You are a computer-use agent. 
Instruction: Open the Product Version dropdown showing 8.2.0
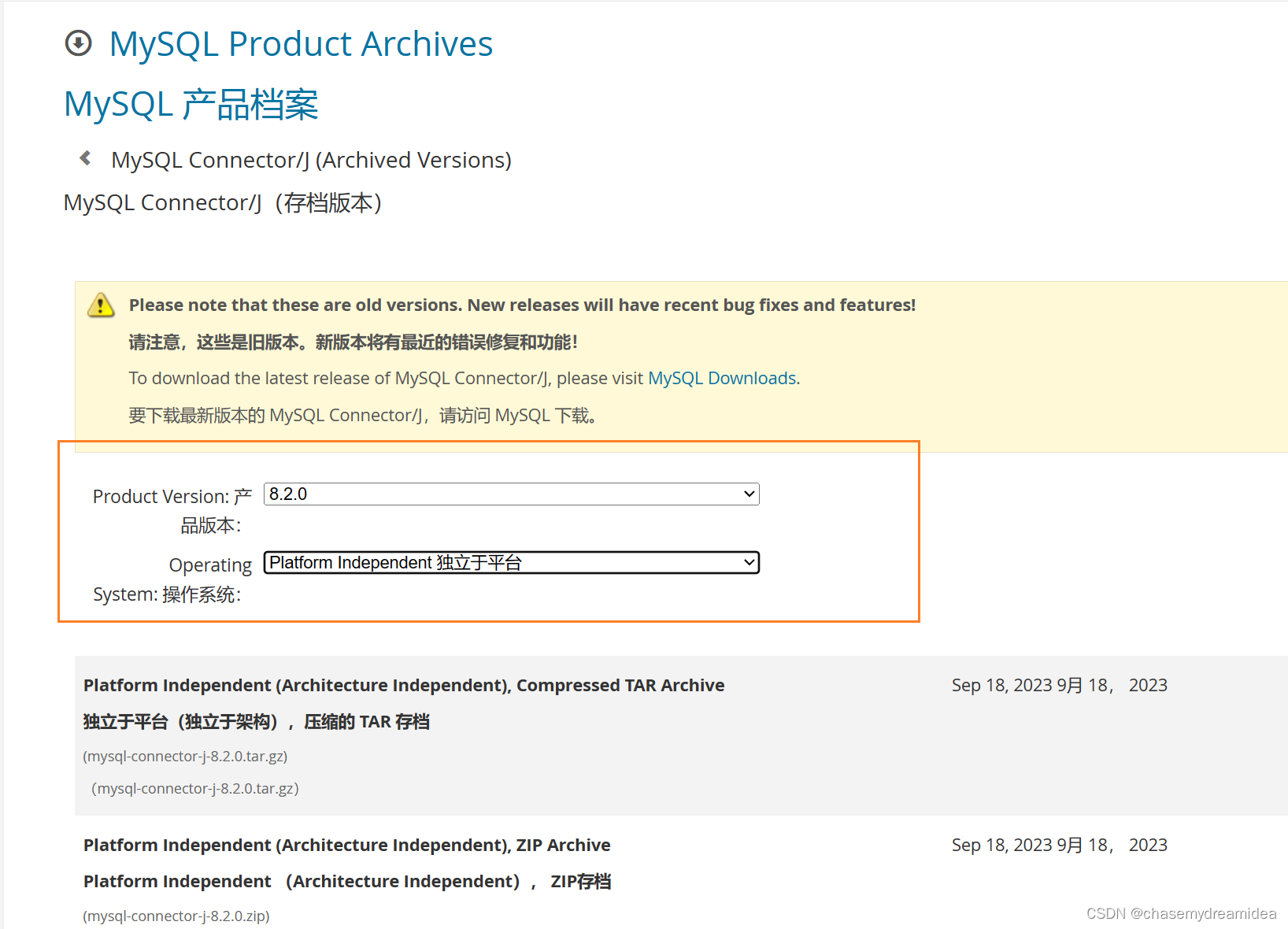[x=511, y=494]
